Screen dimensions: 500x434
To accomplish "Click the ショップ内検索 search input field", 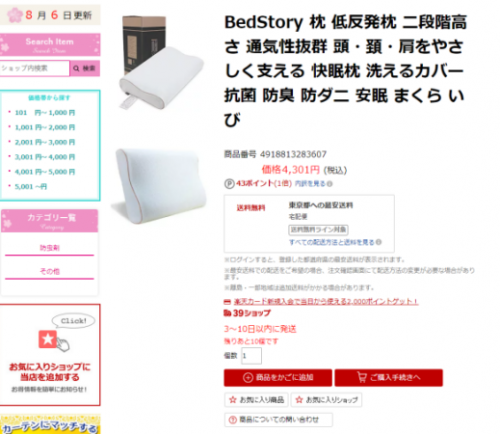I will pos(34,68).
